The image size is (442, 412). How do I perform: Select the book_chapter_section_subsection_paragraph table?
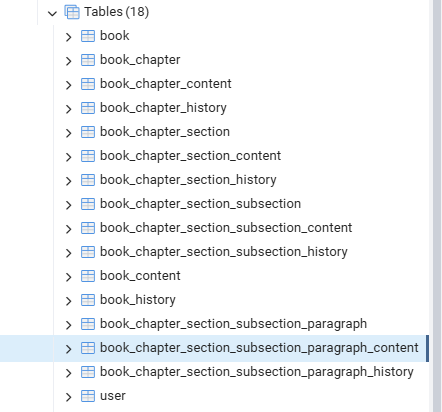point(233,324)
